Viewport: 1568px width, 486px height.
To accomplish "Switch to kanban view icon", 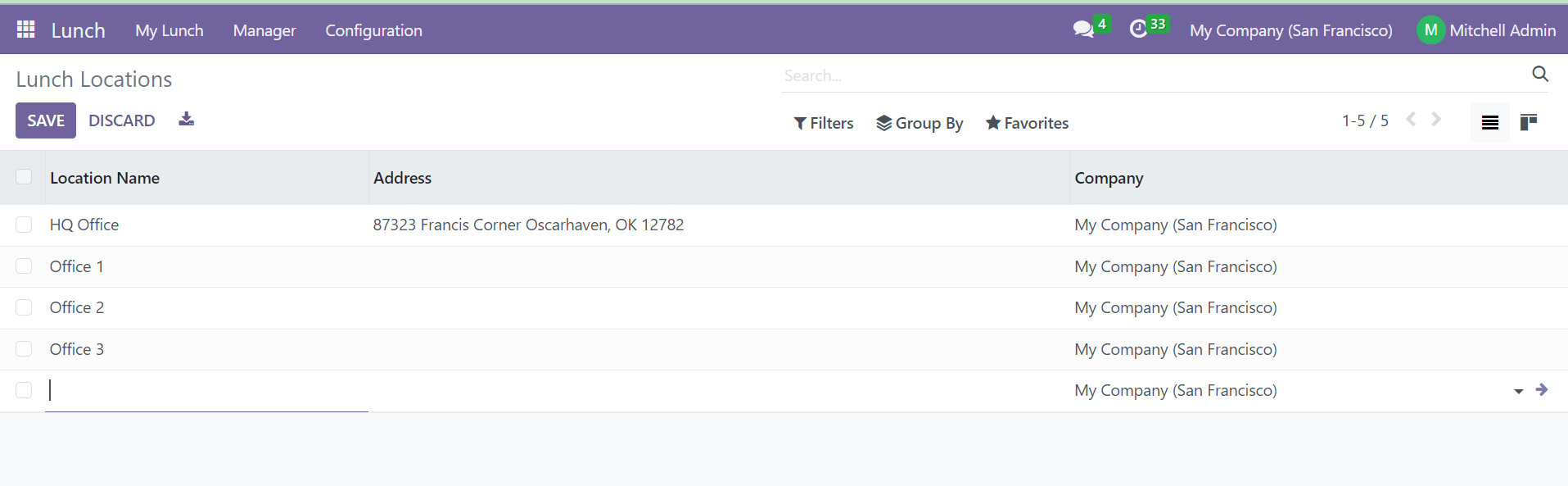I will pos(1529,122).
